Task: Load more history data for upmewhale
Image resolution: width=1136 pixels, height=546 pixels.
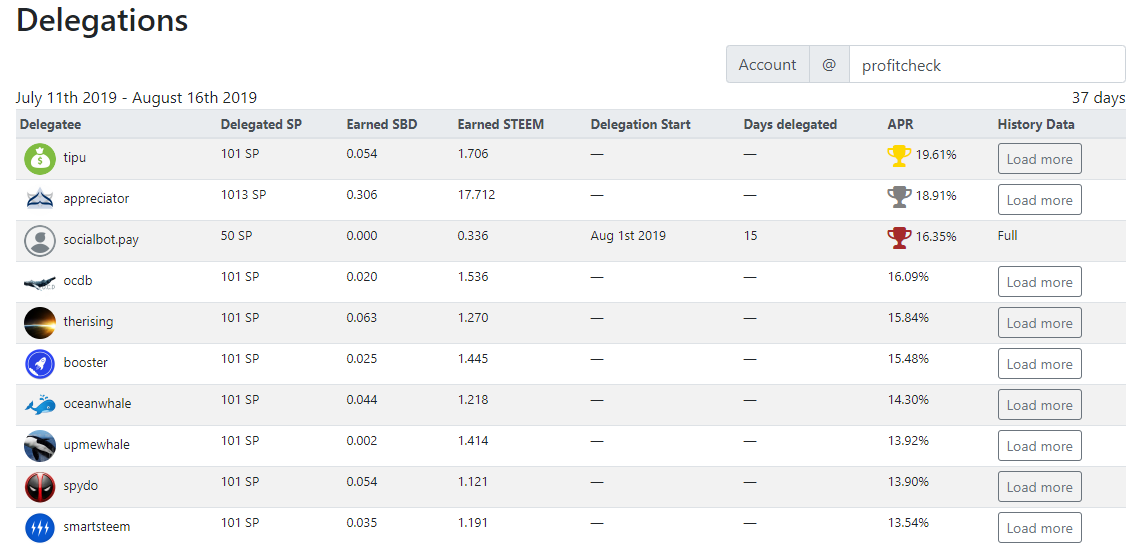Action: click(x=1040, y=446)
